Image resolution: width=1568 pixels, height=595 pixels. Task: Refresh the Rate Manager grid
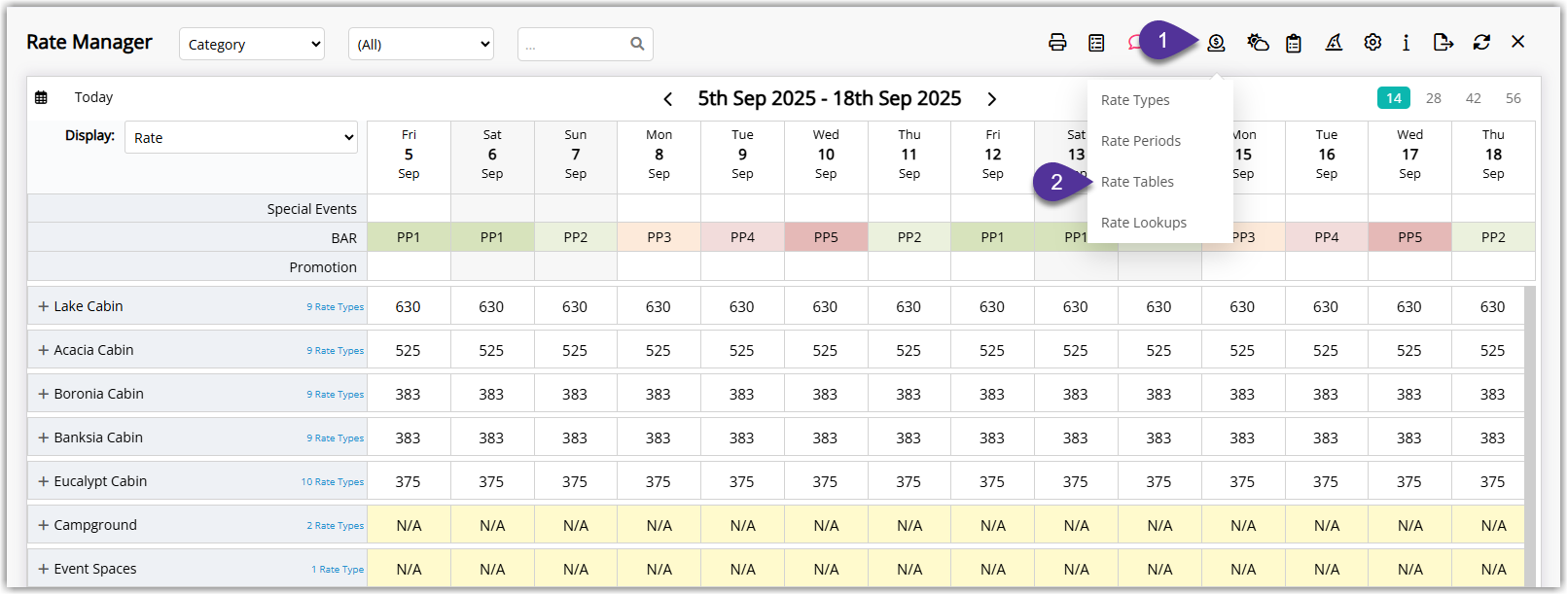[x=1481, y=42]
